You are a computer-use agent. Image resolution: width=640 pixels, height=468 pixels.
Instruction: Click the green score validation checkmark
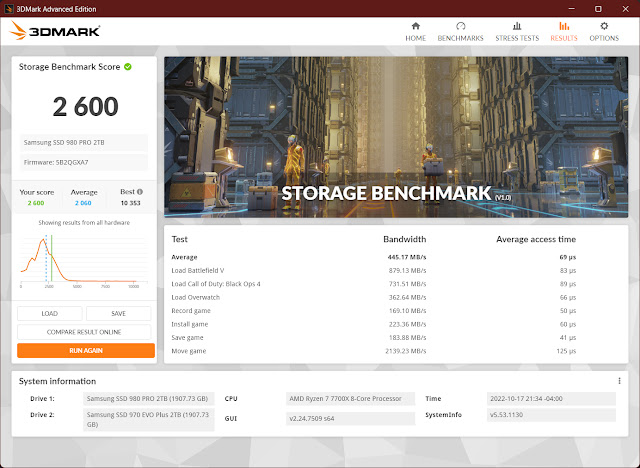pos(128,67)
